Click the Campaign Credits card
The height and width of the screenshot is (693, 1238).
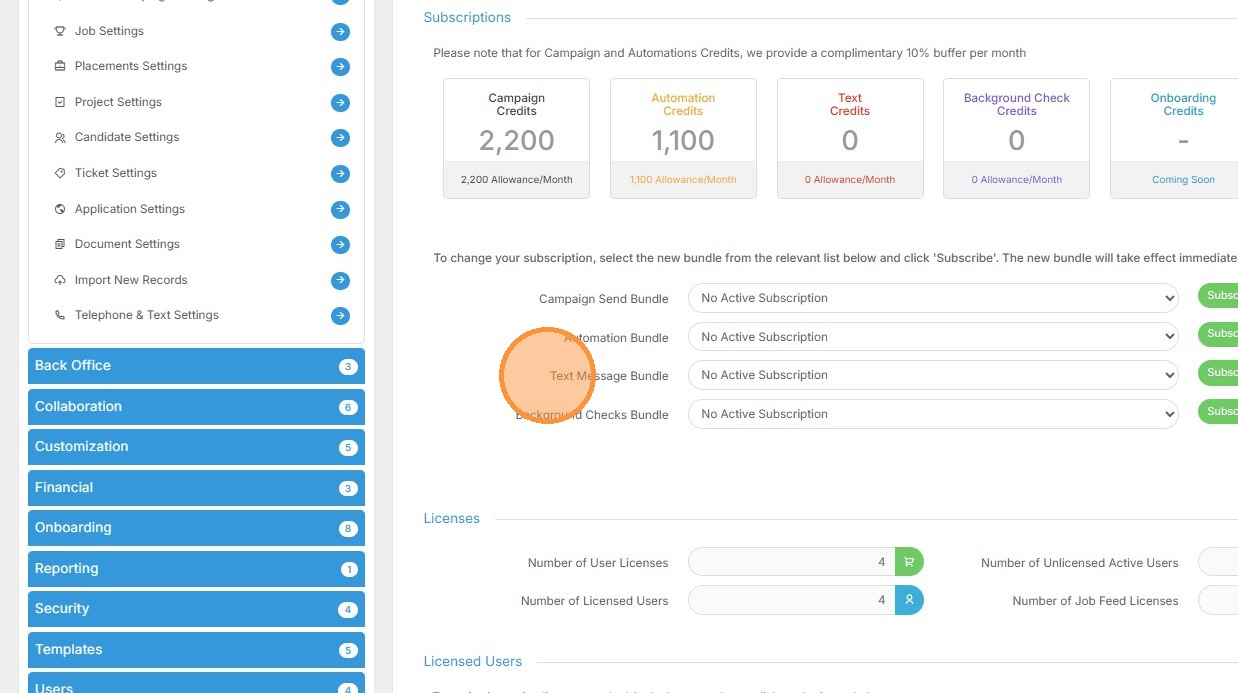click(x=516, y=138)
